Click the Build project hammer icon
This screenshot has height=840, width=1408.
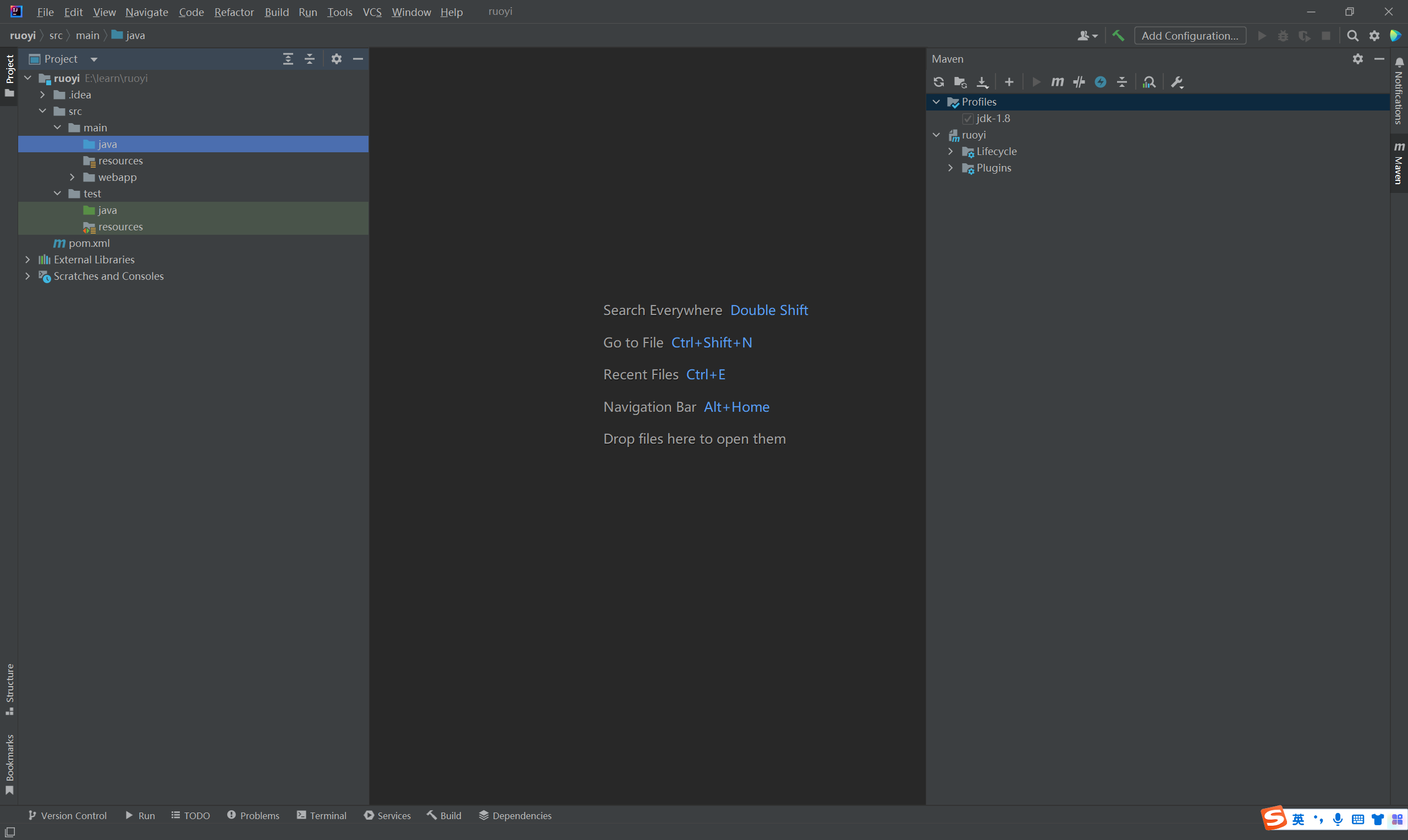pos(1118,36)
